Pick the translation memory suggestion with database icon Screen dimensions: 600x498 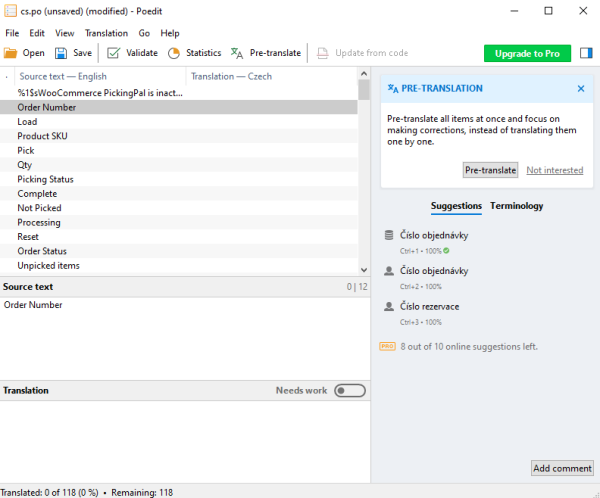[x=433, y=235]
